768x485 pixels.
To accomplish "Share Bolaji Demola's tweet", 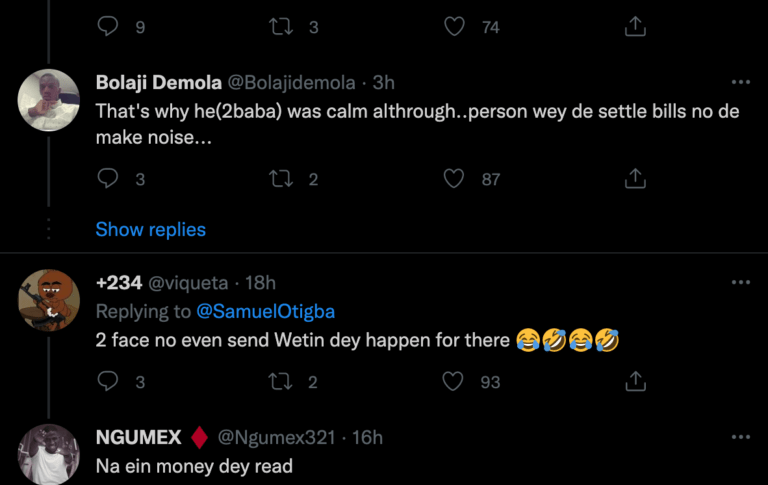I will (635, 179).
